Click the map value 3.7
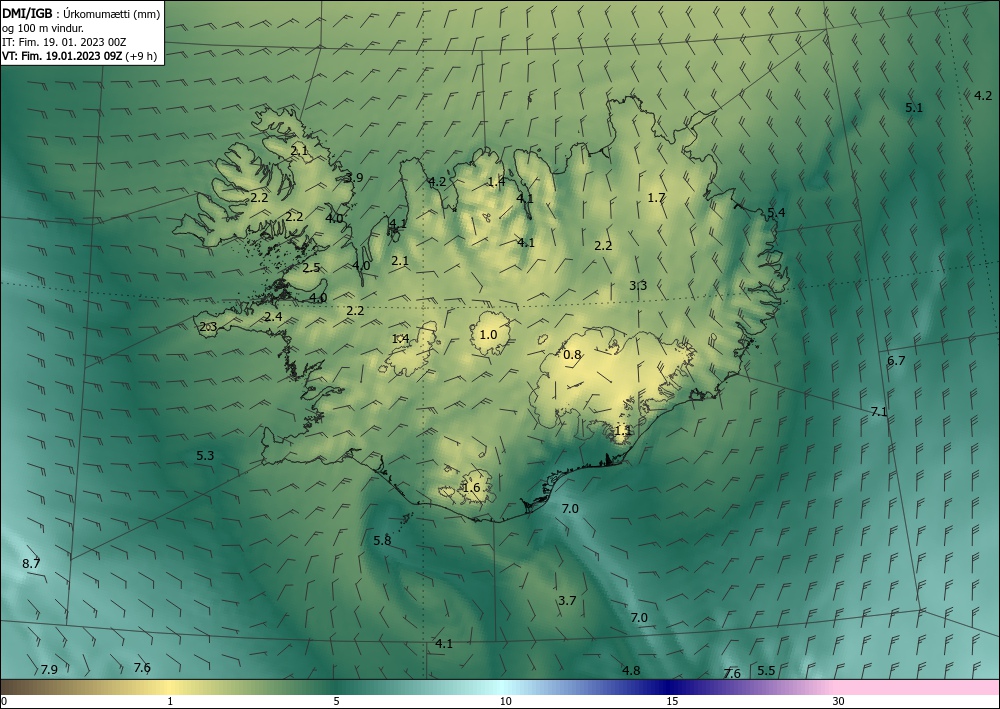This screenshot has height=709, width=1000. (567, 601)
